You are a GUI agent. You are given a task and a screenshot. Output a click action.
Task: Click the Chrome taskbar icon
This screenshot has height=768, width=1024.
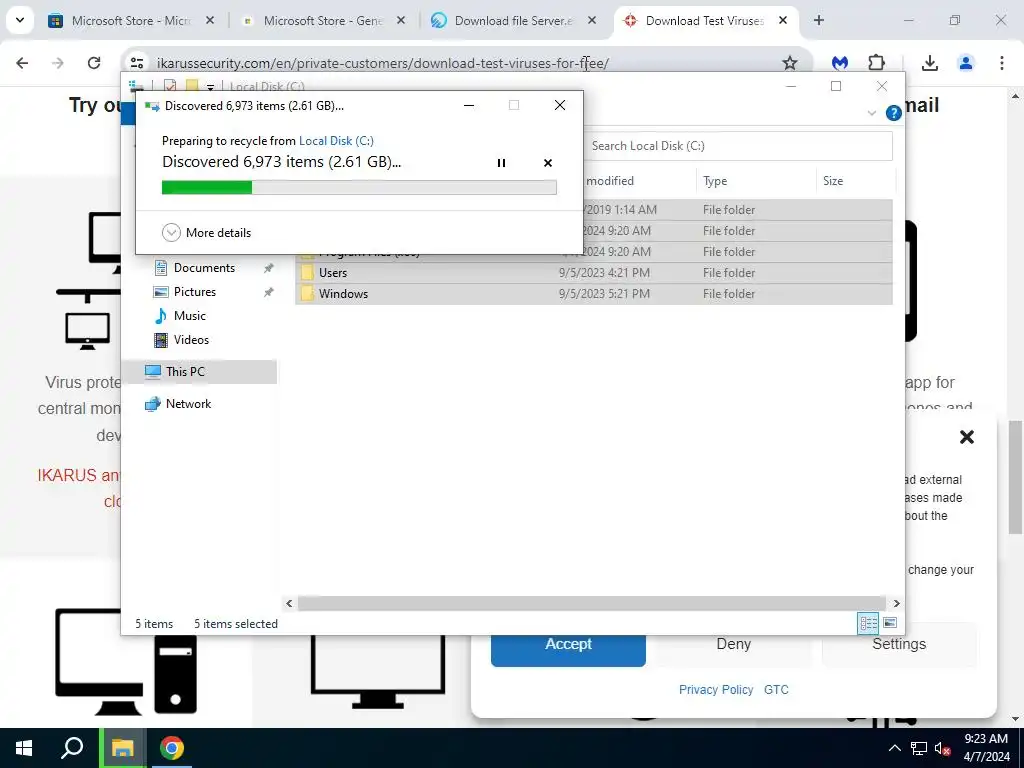(x=172, y=748)
